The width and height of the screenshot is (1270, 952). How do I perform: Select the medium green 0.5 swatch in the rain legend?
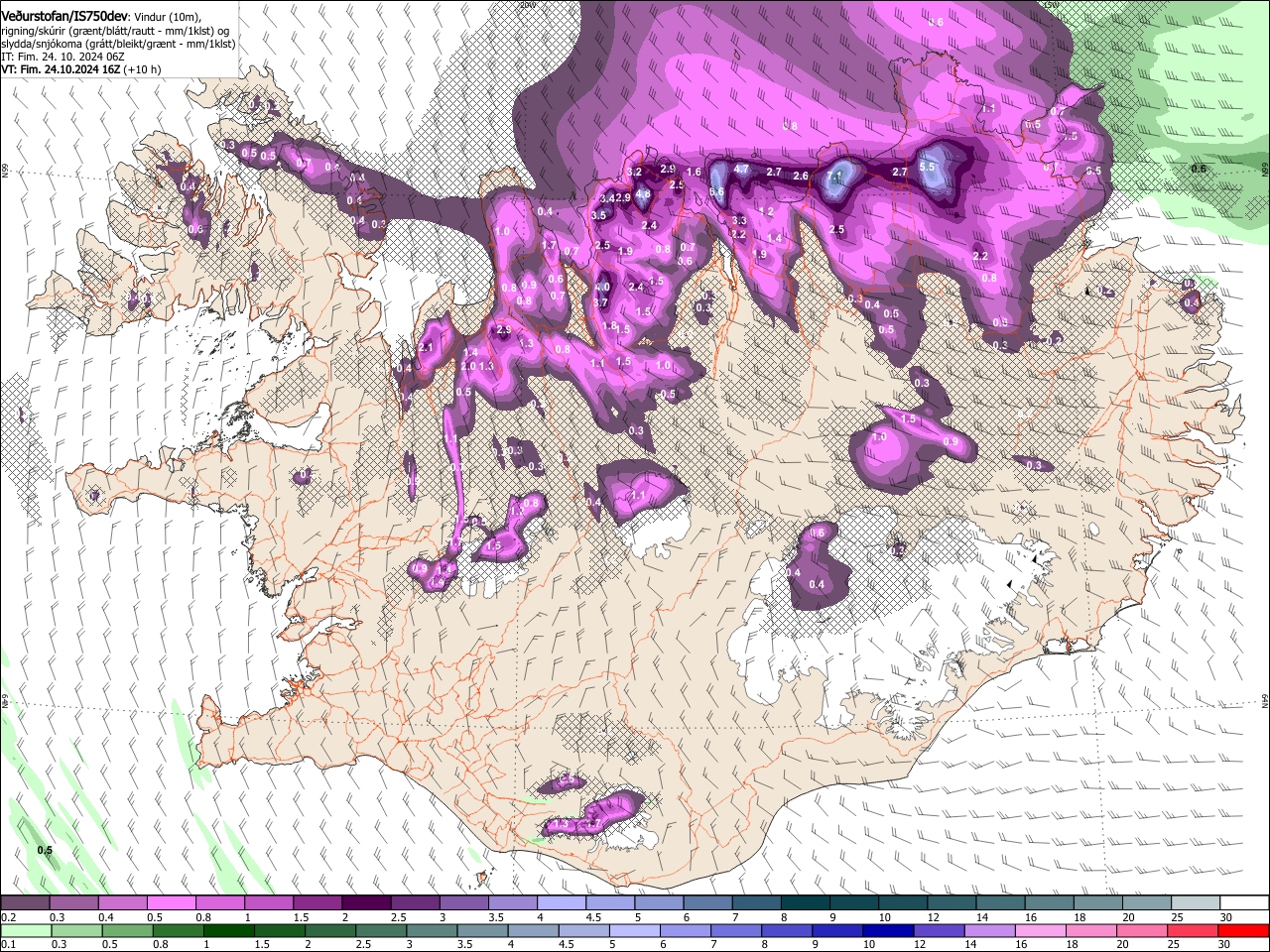[x=127, y=931]
